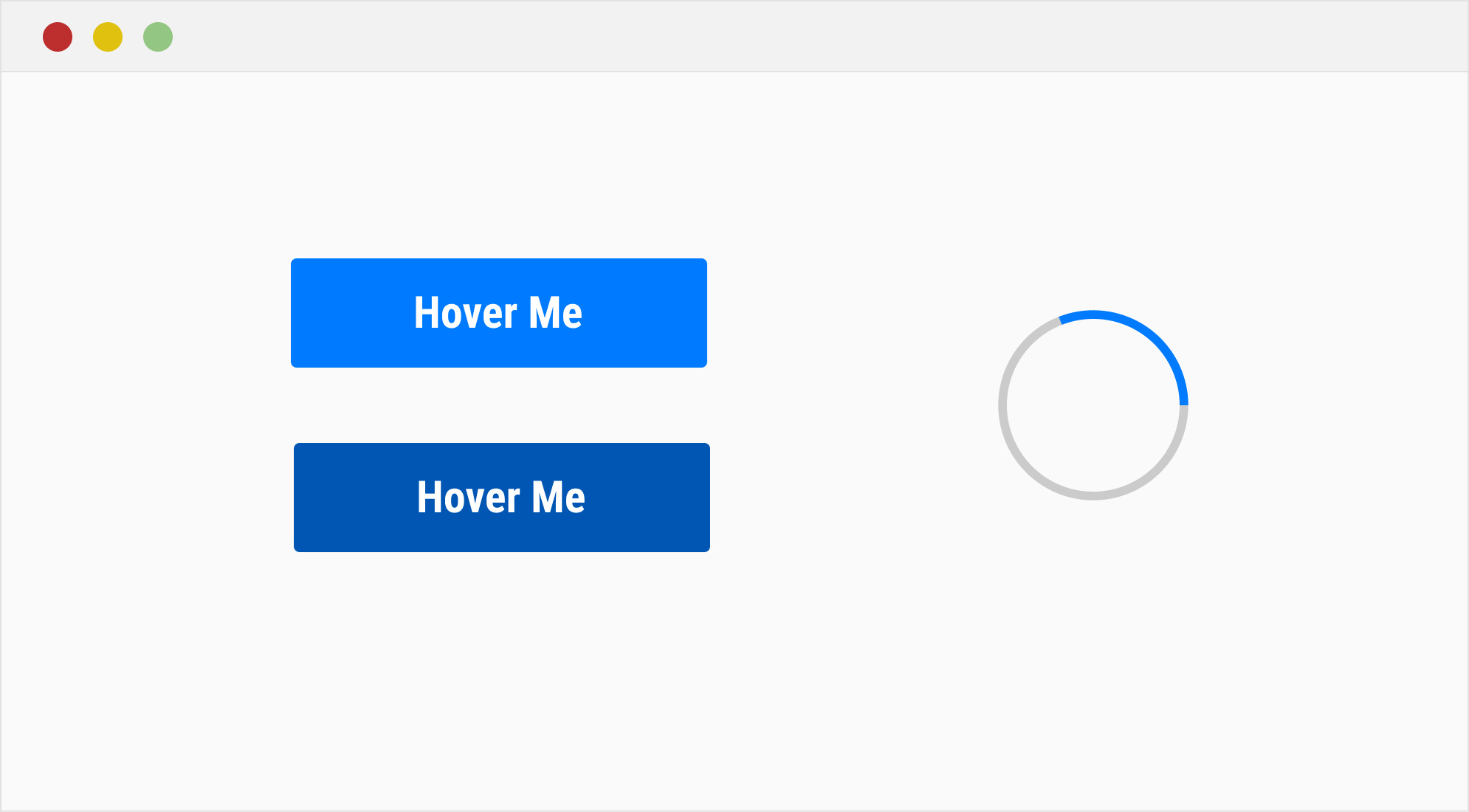Click the window title bar area

tap(738, 35)
